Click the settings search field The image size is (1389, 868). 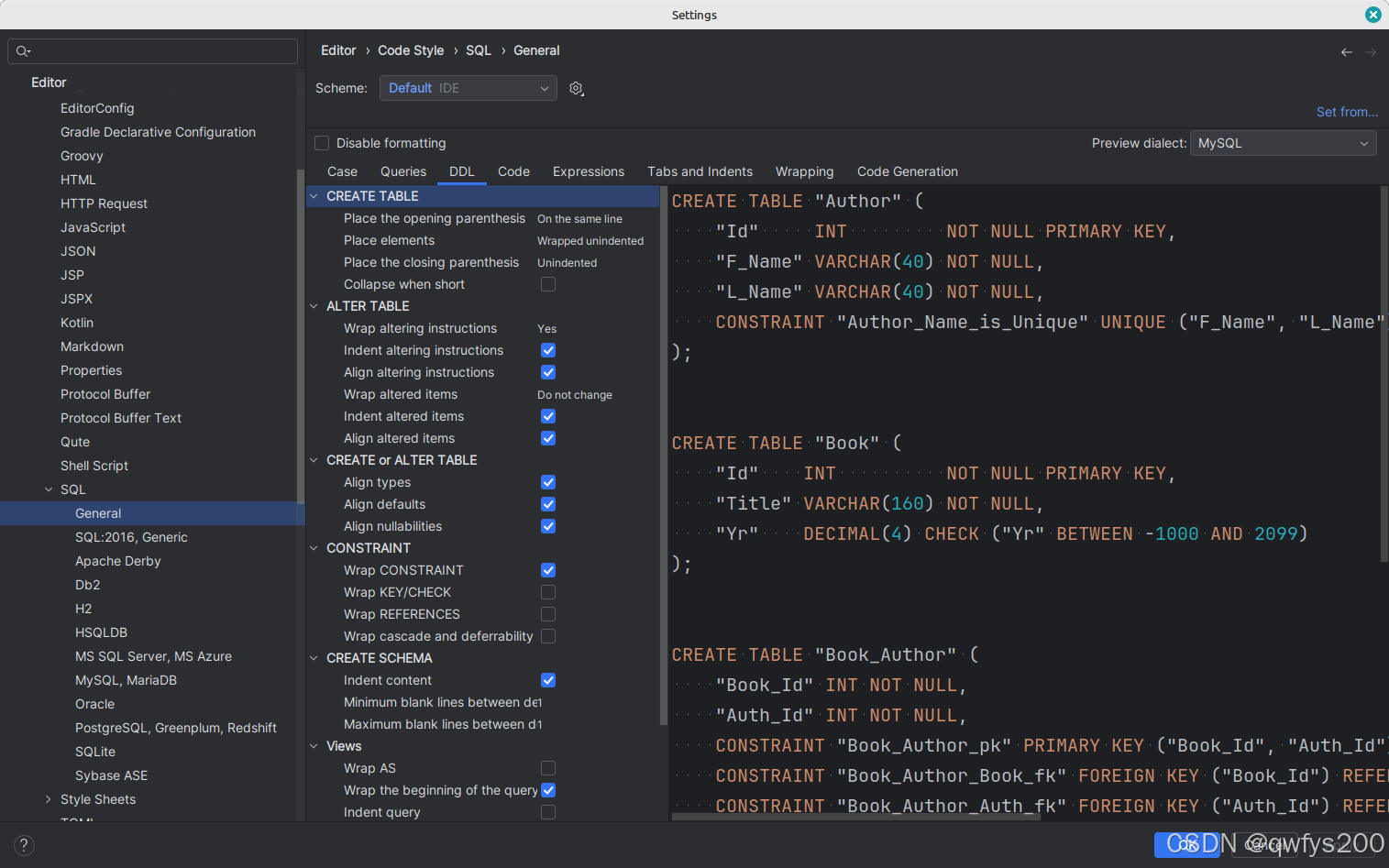tap(152, 51)
